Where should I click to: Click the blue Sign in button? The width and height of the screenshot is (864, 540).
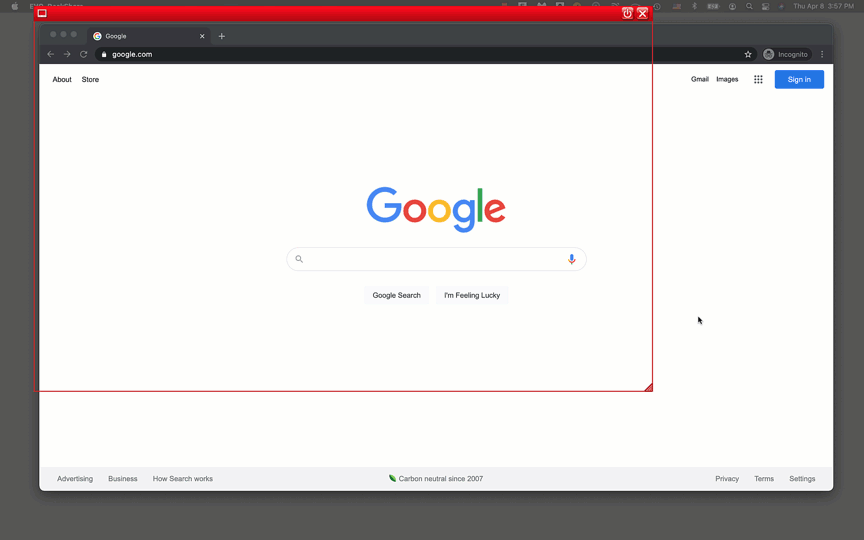click(799, 79)
